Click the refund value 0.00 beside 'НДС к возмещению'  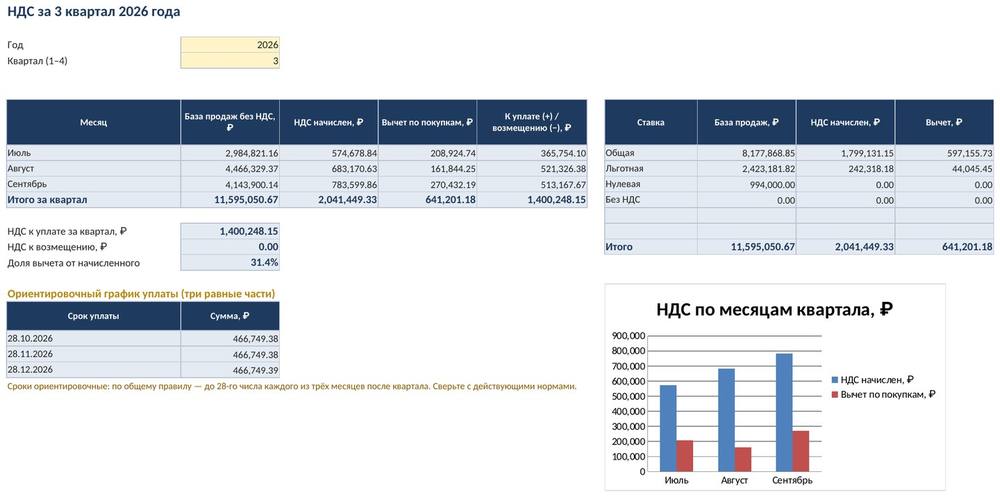[230, 247]
